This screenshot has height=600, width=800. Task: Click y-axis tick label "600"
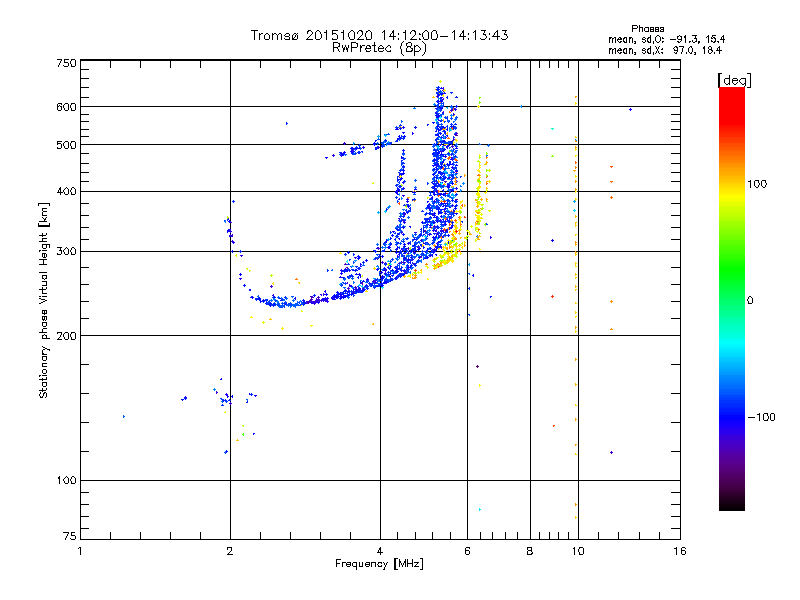(x=67, y=107)
